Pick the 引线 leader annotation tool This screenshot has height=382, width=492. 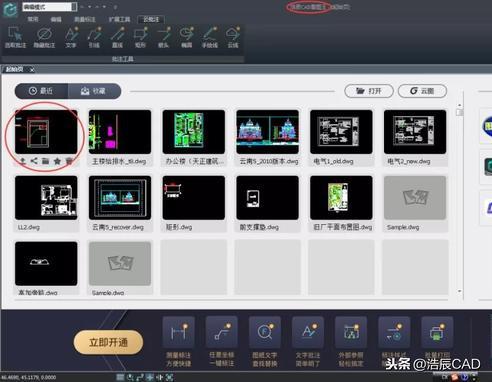click(94, 37)
